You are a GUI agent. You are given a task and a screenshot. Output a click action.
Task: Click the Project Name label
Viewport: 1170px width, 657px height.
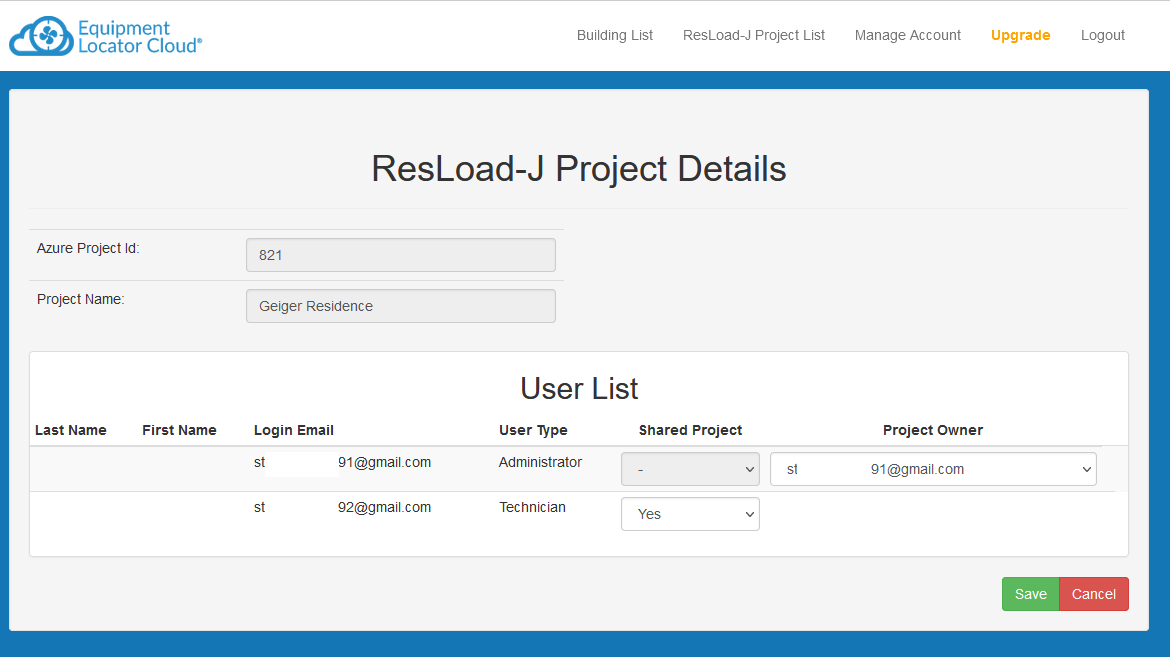click(x=81, y=299)
